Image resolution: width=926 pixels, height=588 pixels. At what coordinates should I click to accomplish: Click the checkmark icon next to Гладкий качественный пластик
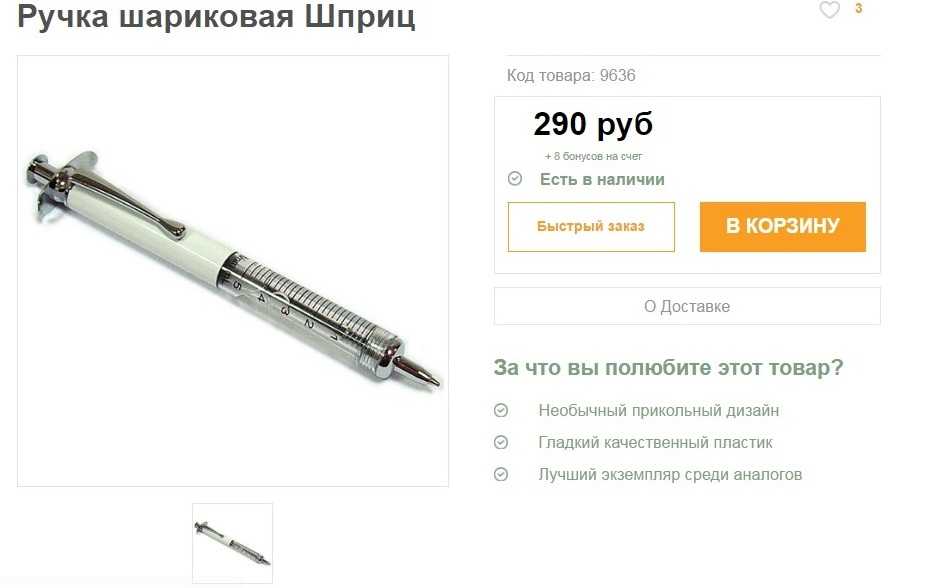click(501, 442)
